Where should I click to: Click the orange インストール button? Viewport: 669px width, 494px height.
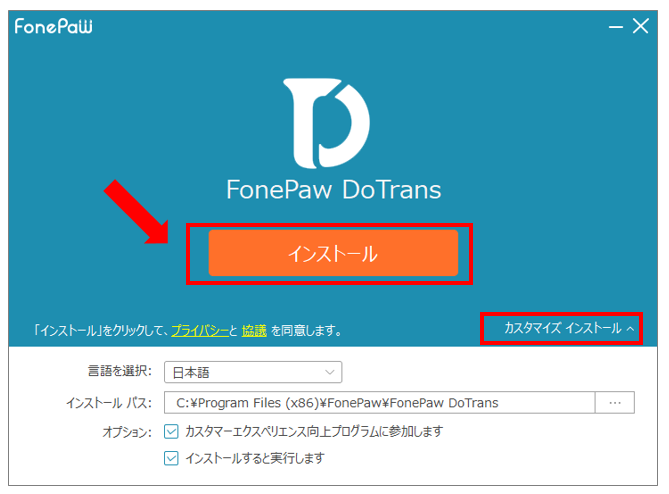tap(333, 253)
